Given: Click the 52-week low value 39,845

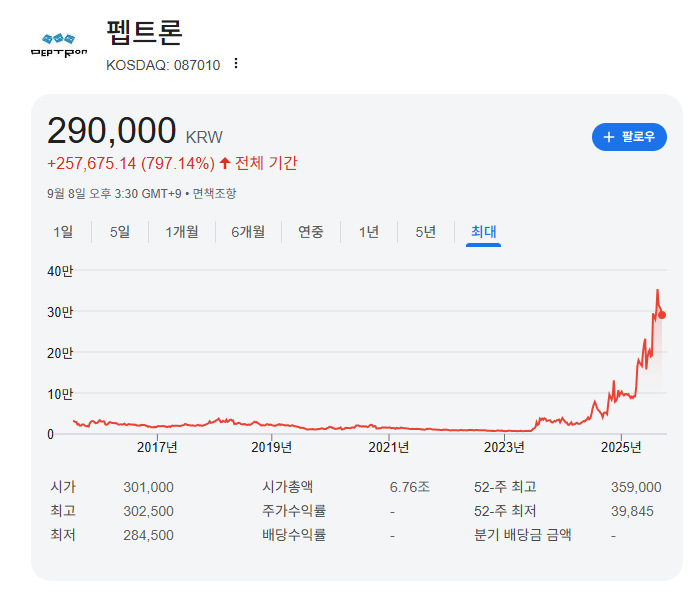Looking at the screenshot, I should tap(632, 511).
